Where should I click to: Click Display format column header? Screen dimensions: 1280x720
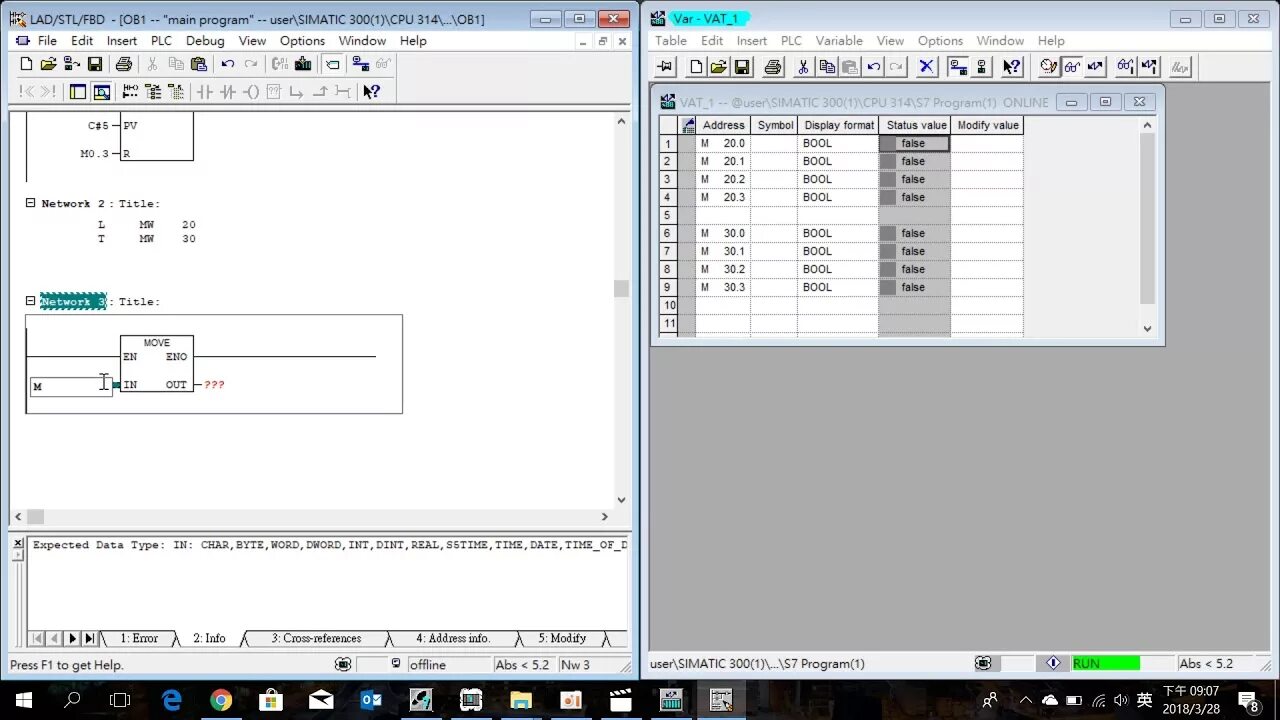(839, 125)
